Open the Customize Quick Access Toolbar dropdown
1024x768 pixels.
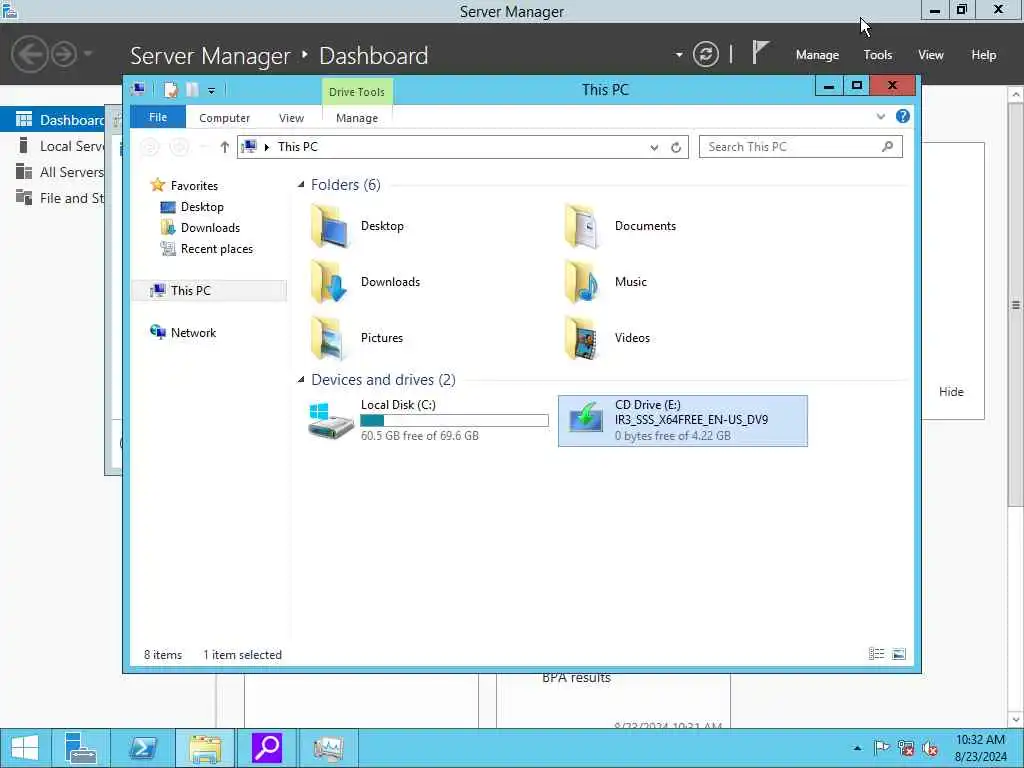click(212, 91)
